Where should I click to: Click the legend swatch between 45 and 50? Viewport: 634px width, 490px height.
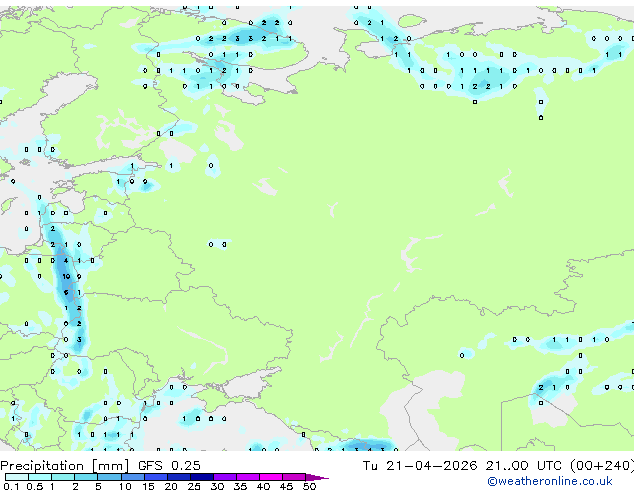(294, 477)
